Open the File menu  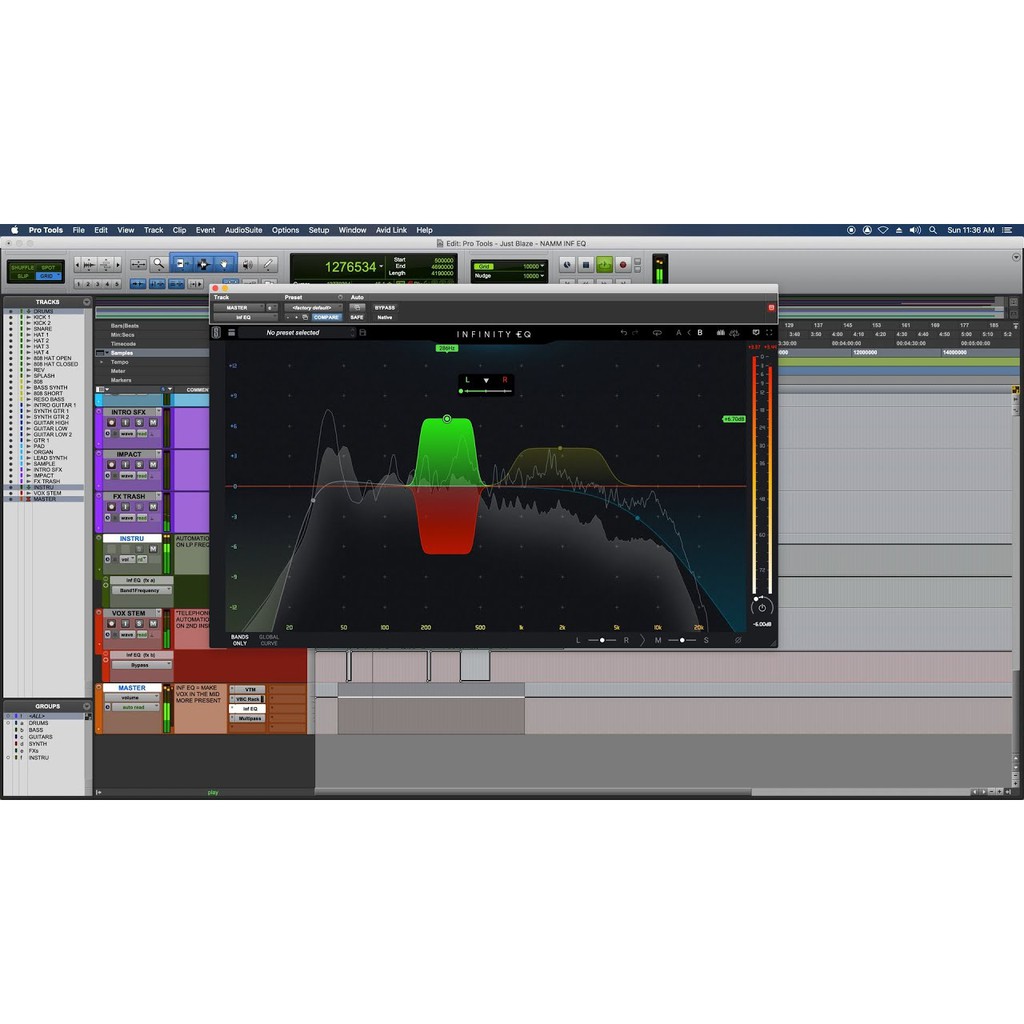(x=78, y=230)
